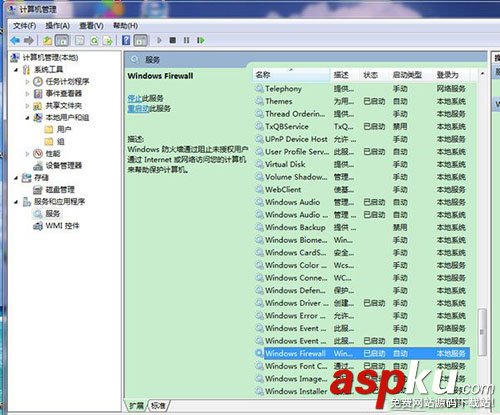The width and height of the screenshot is (500, 415).
Task: Select the Virtual Disk service
Action: tap(362, 164)
